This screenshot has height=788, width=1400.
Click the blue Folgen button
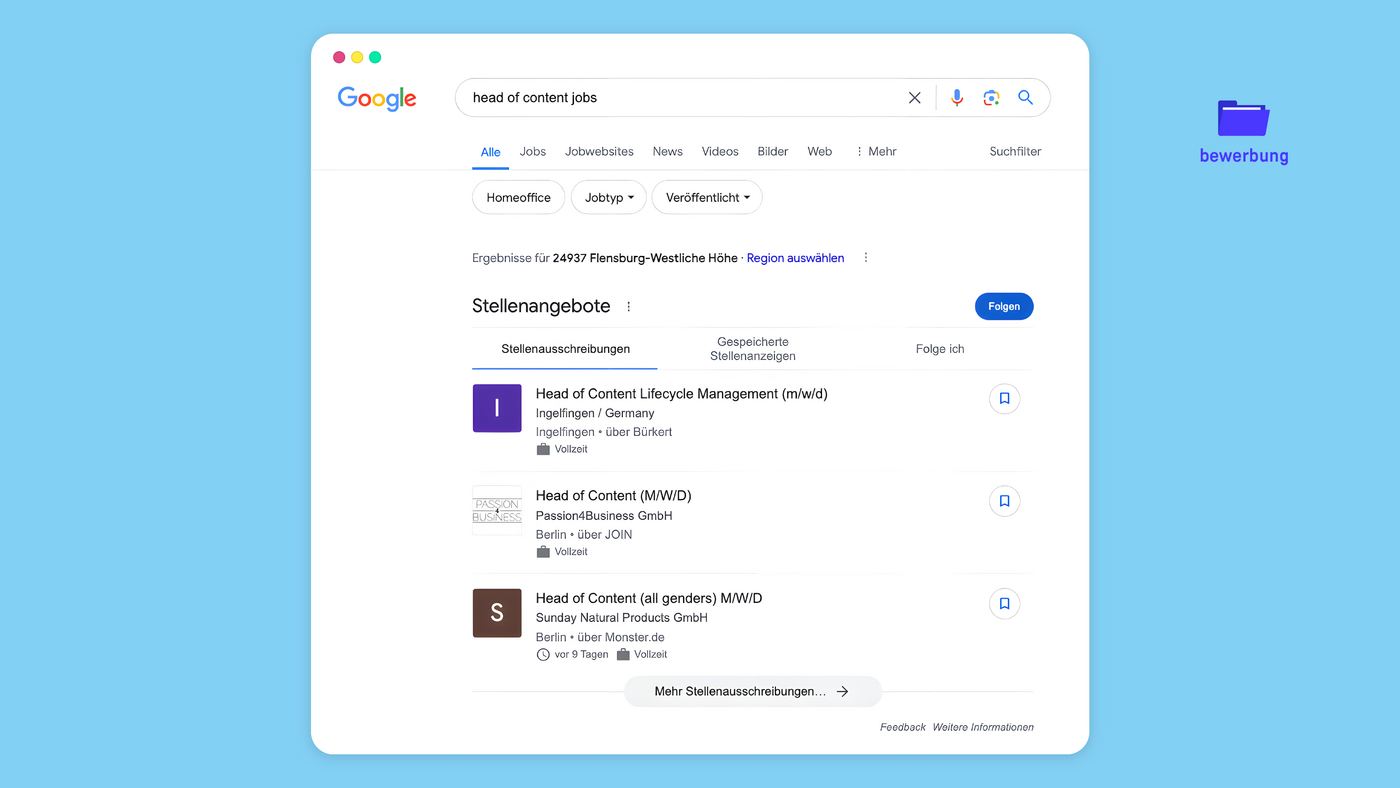click(1004, 307)
